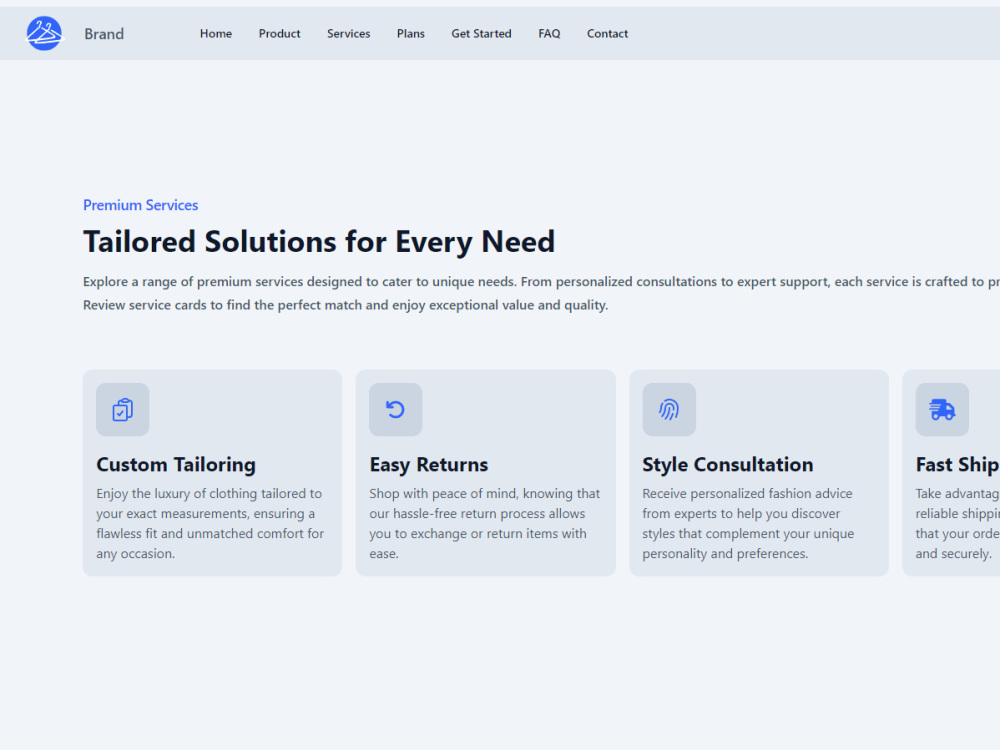
Task: Go to the Product menu item
Action: (x=279, y=33)
